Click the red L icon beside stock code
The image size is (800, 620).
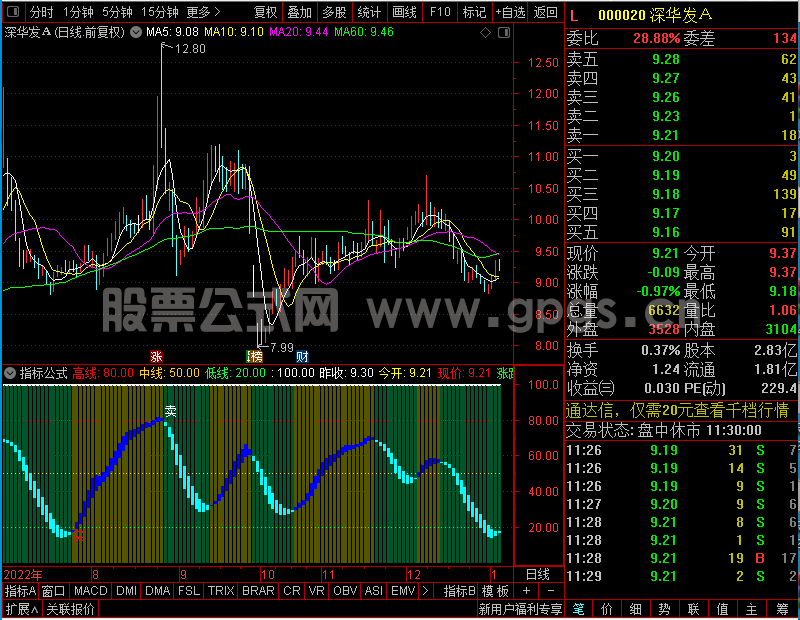coord(574,16)
